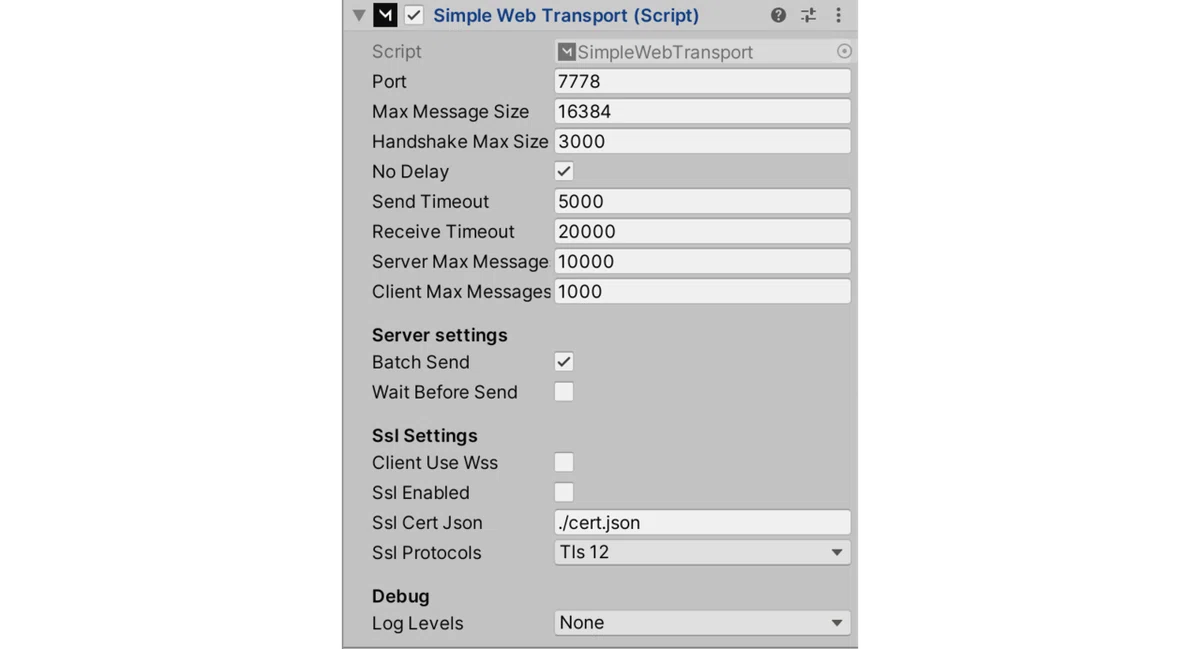Click the Ssl Enabled label
The height and width of the screenshot is (649, 1200).
click(420, 492)
